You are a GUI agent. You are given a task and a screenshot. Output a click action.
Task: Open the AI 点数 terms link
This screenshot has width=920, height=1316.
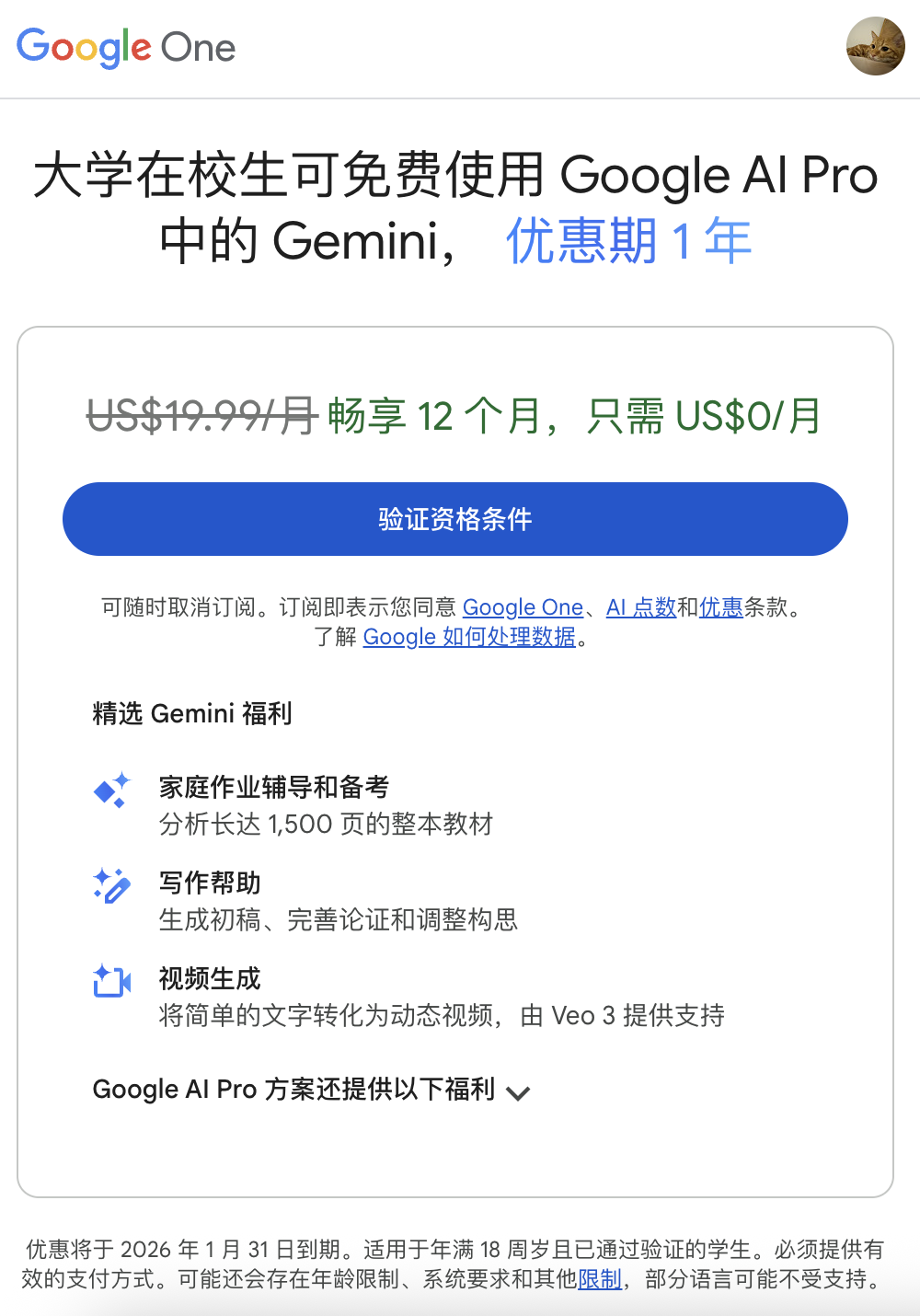[641, 607]
